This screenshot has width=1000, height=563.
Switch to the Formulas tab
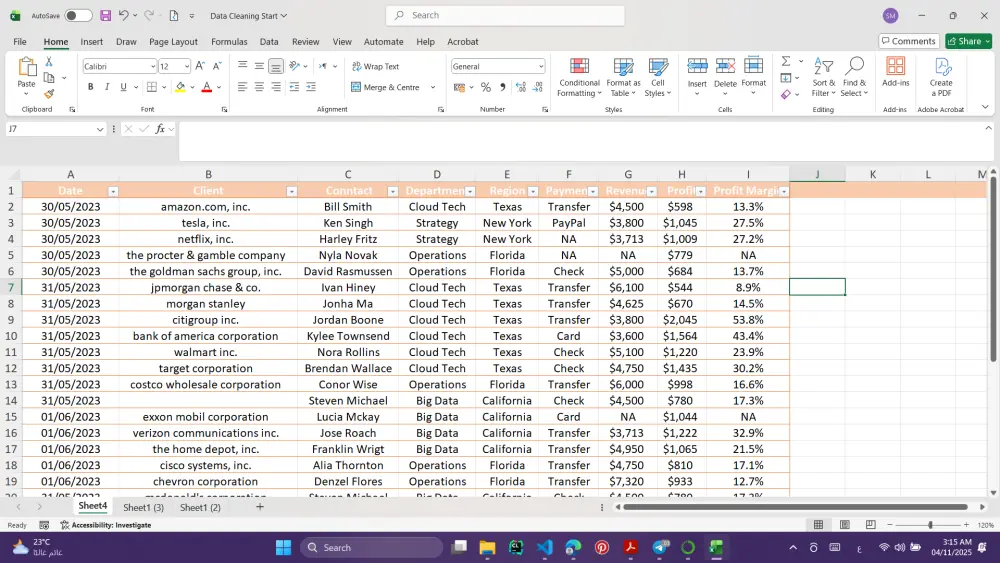point(229,41)
